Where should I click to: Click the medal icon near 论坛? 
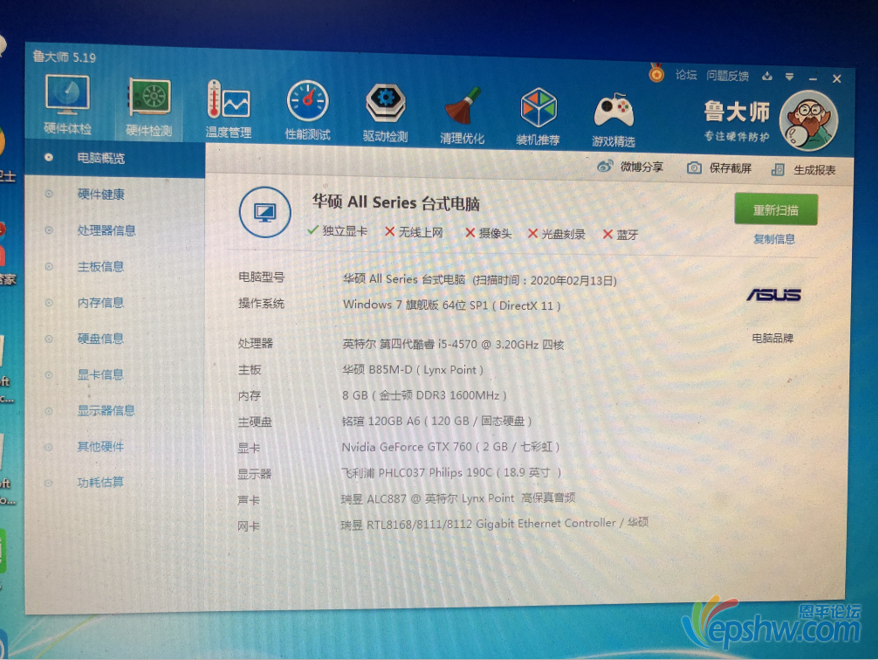pyautogui.click(x=656, y=73)
